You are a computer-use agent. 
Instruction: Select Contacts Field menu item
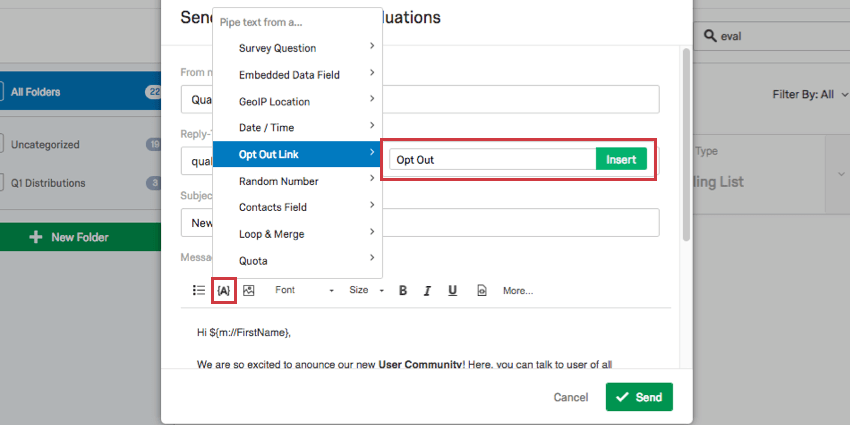[298, 207]
